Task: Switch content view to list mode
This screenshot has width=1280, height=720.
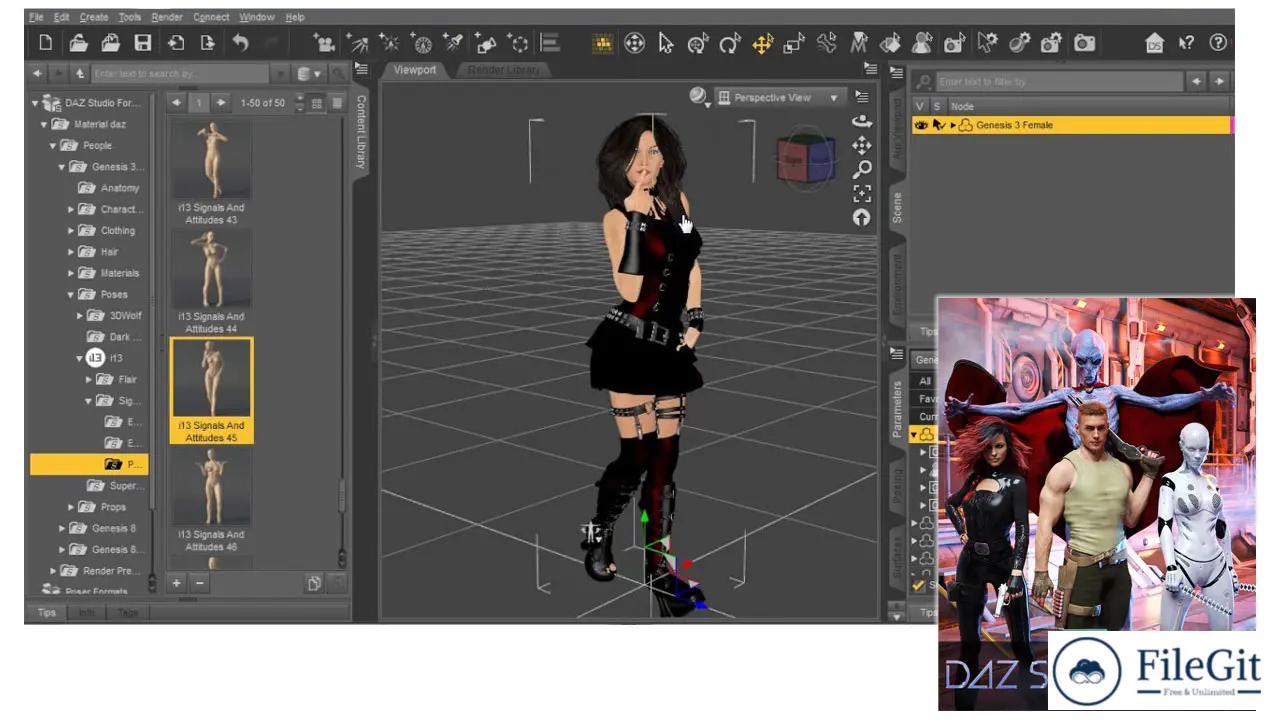Action: (337, 103)
